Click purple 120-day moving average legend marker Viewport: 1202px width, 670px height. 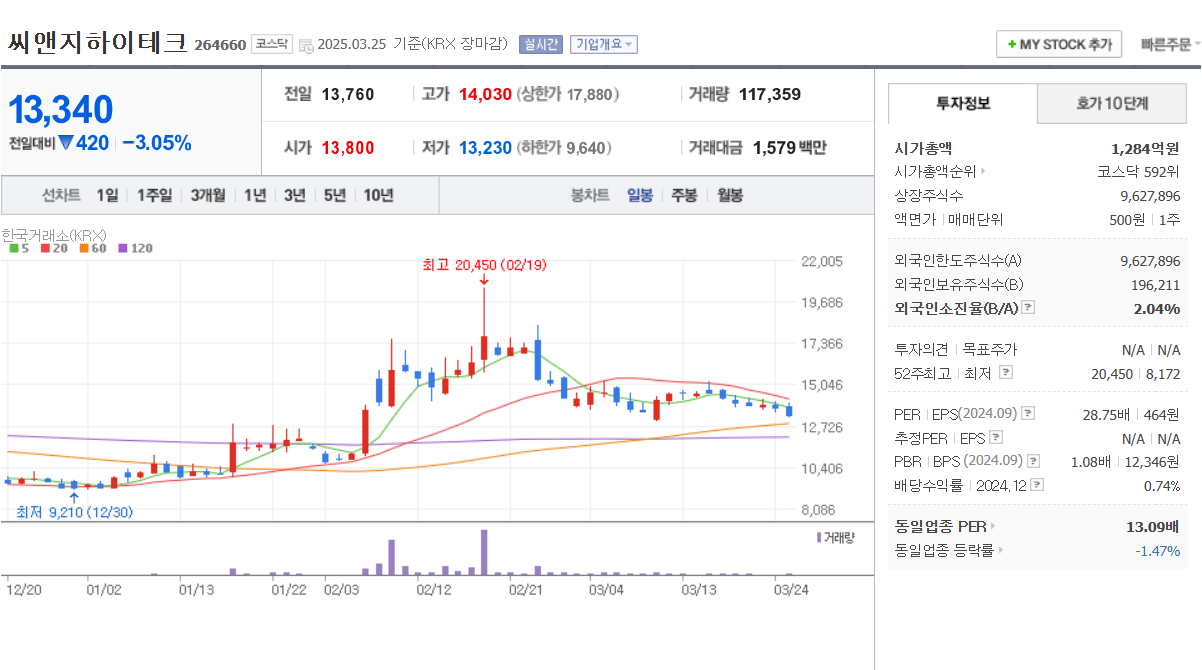[x=123, y=248]
